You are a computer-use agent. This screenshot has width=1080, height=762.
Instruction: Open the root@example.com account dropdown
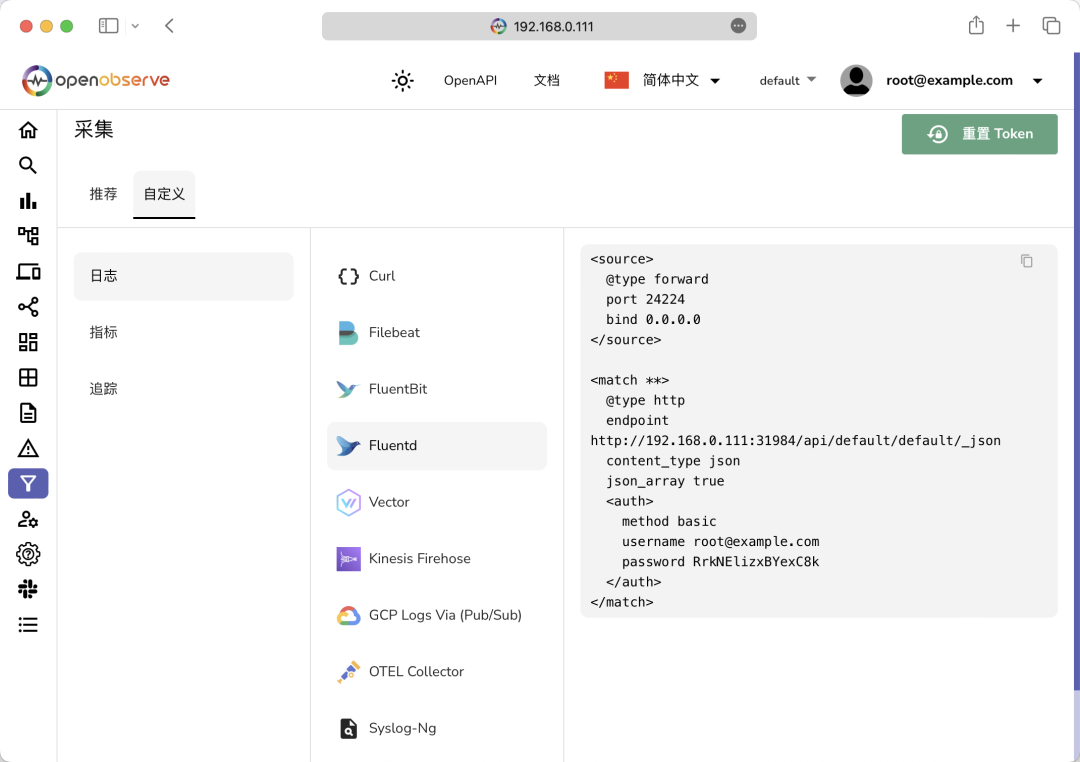(949, 80)
